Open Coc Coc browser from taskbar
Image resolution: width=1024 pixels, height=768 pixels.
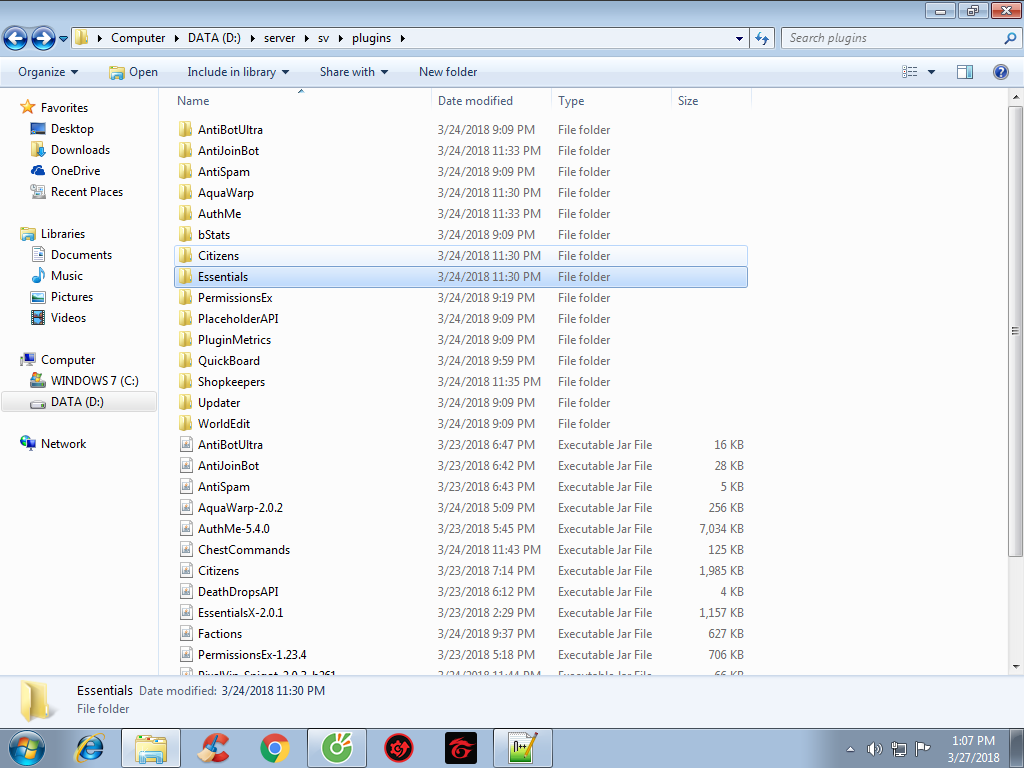337,748
